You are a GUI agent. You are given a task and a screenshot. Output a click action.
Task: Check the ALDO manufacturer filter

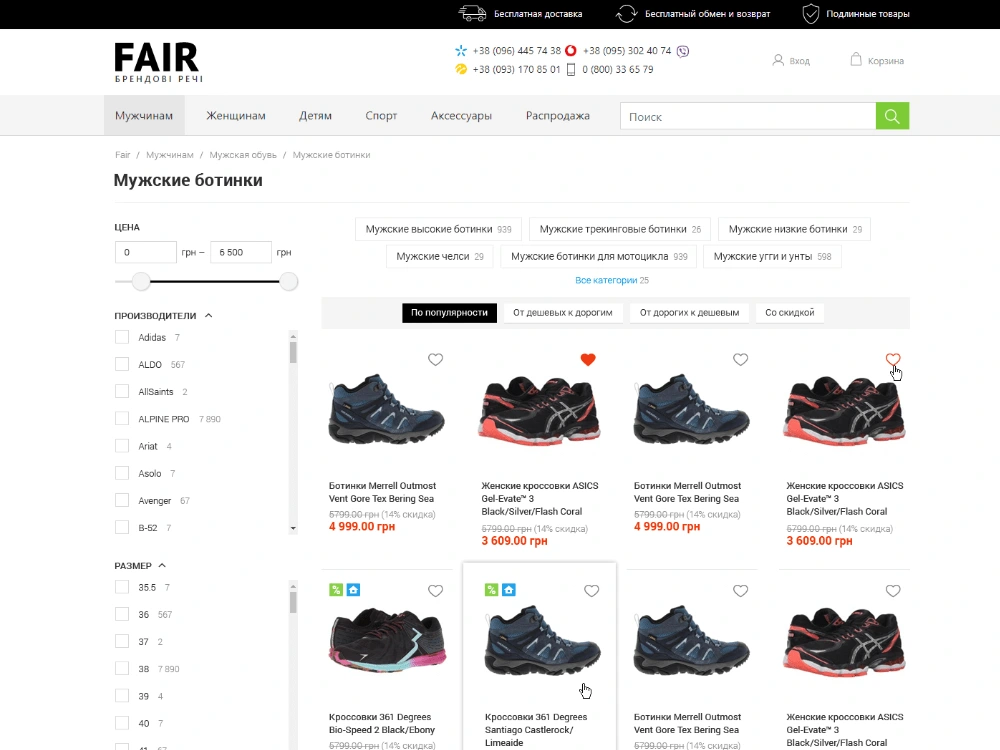(122, 364)
